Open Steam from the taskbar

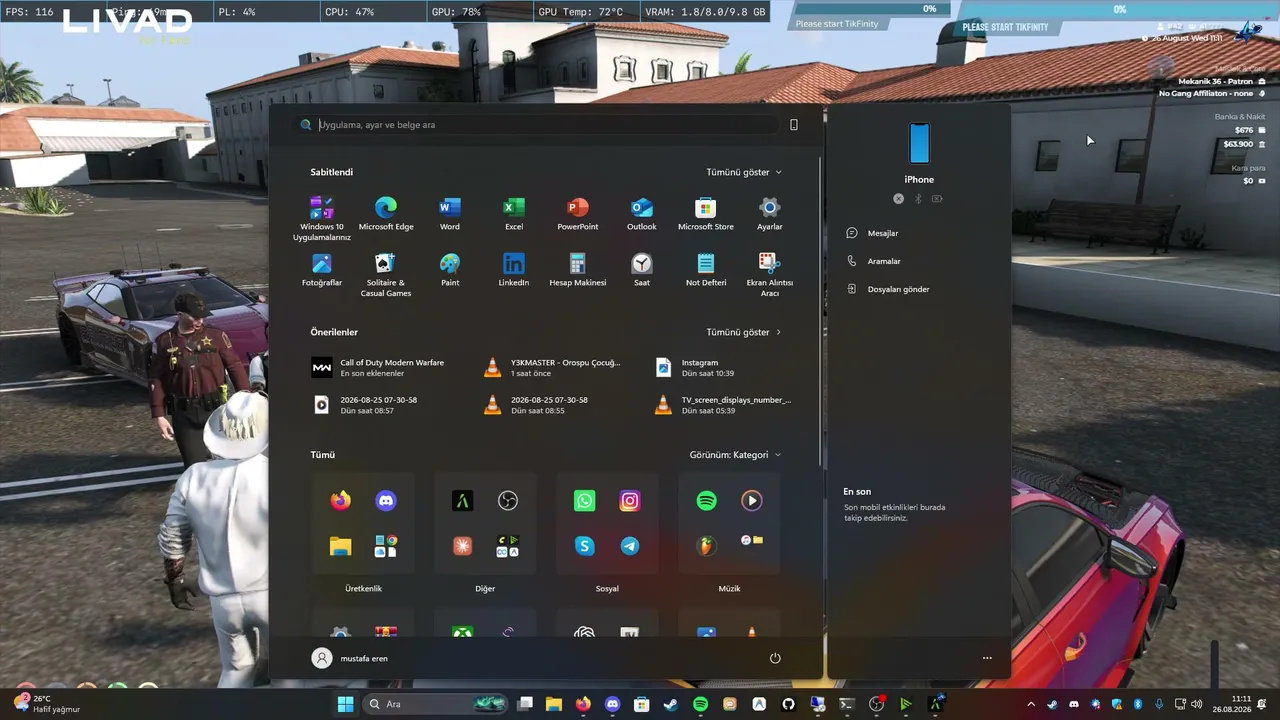click(670, 704)
